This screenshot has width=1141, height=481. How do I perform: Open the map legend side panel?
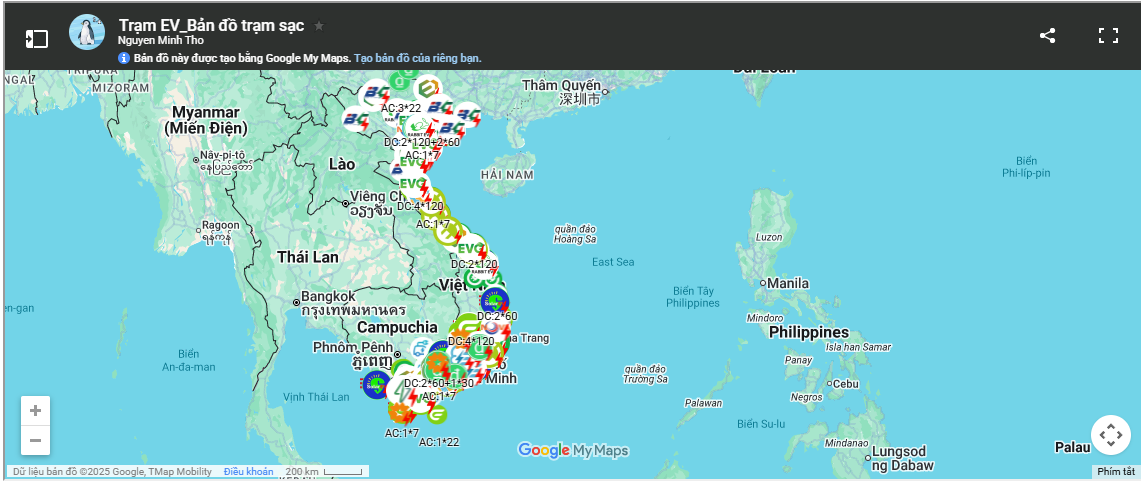point(36,39)
